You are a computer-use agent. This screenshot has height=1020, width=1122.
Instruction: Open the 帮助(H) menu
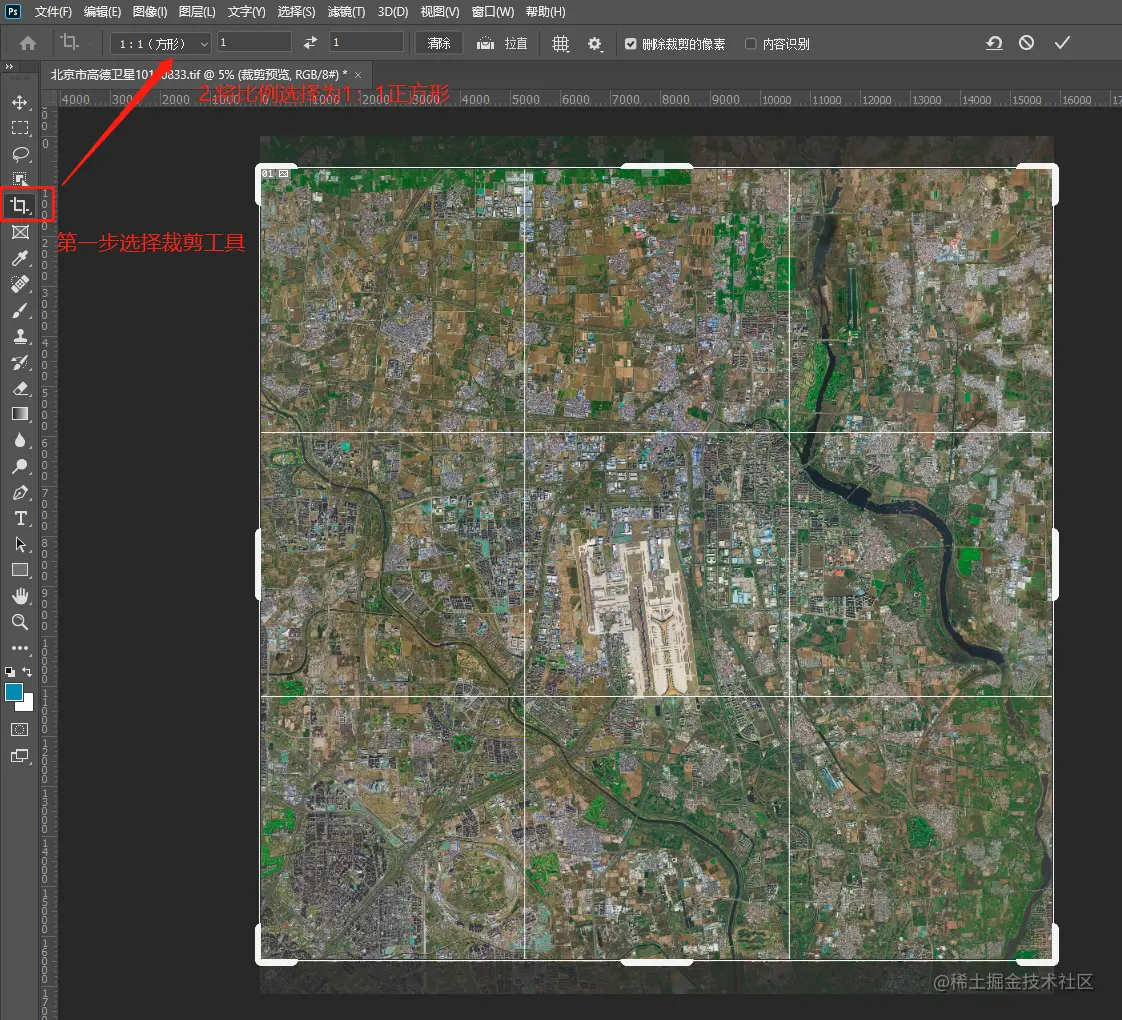[545, 11]
